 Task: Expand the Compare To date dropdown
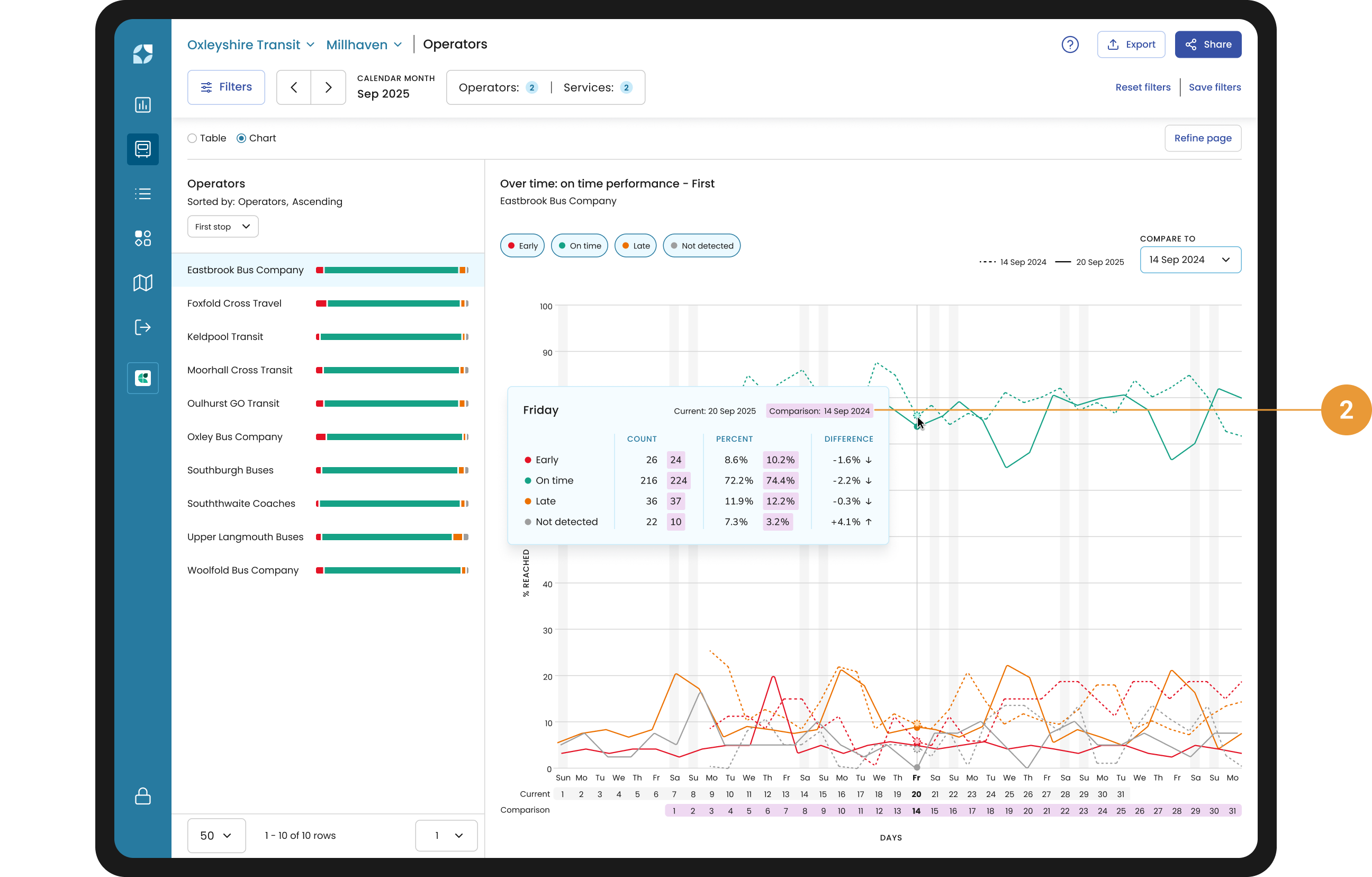coord(1190,260)
